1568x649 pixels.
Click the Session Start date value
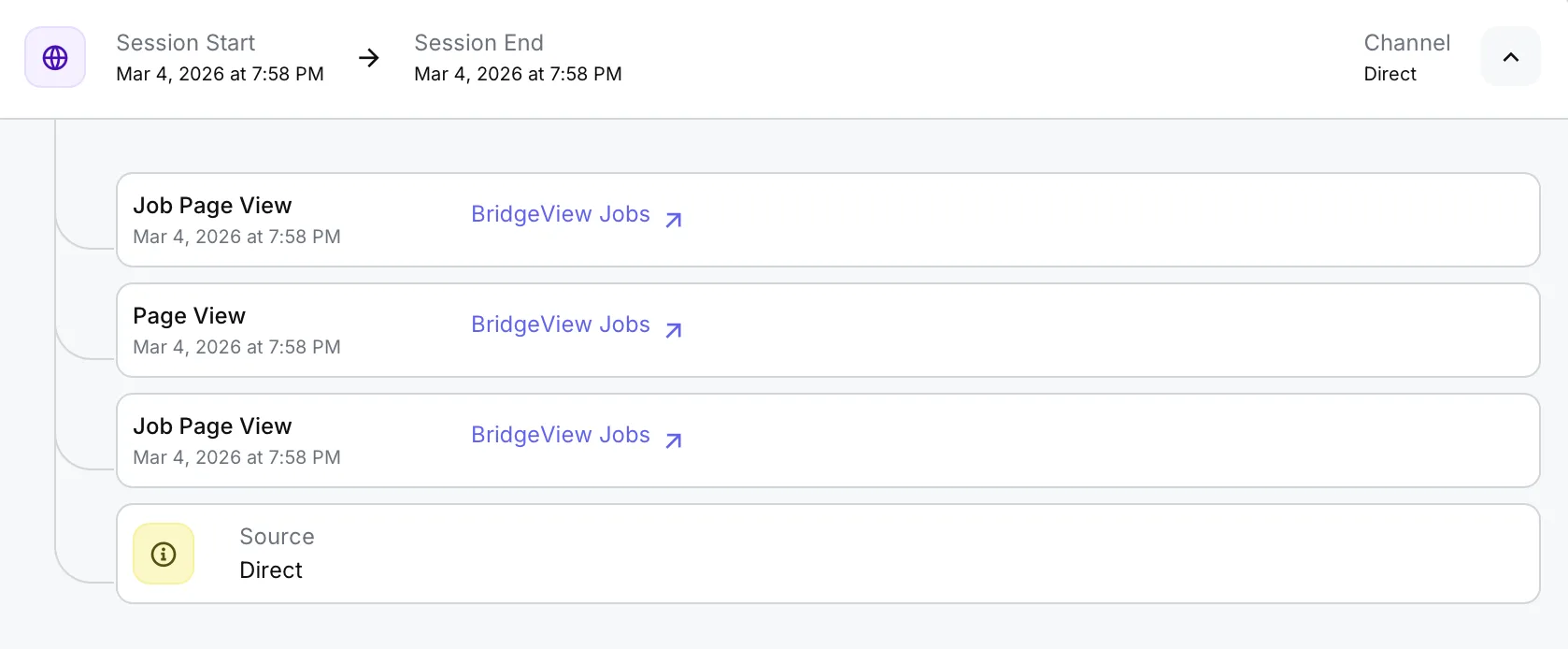220,74
